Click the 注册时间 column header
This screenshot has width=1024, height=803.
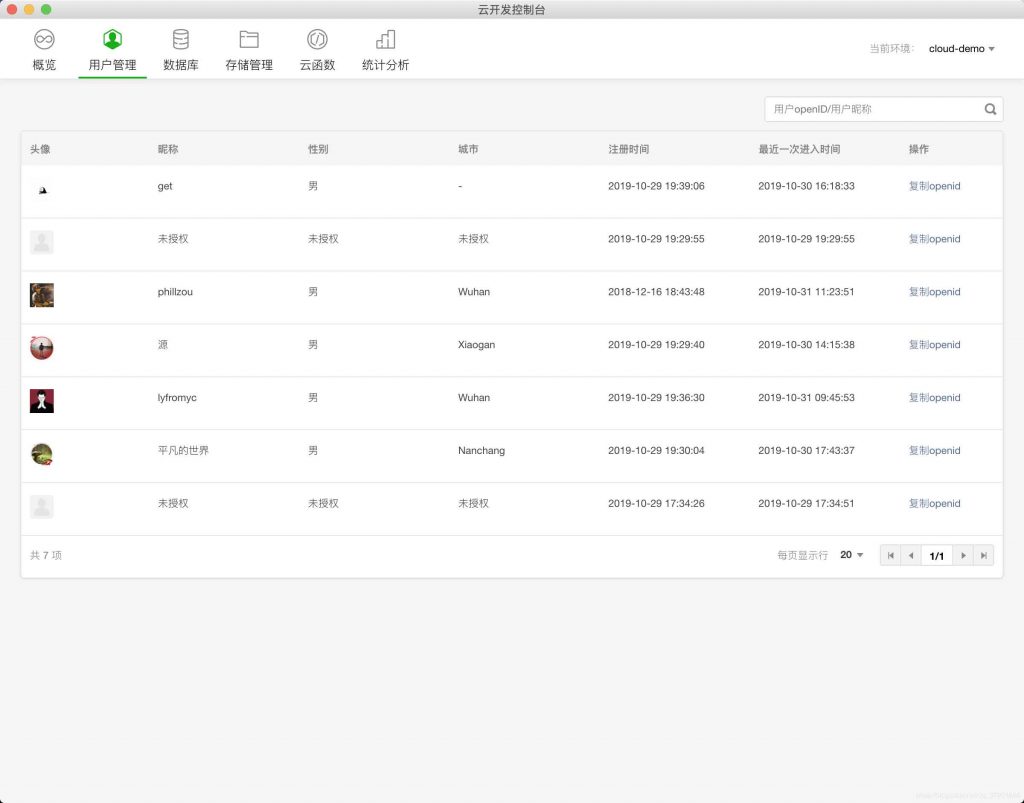click(628, 149)
